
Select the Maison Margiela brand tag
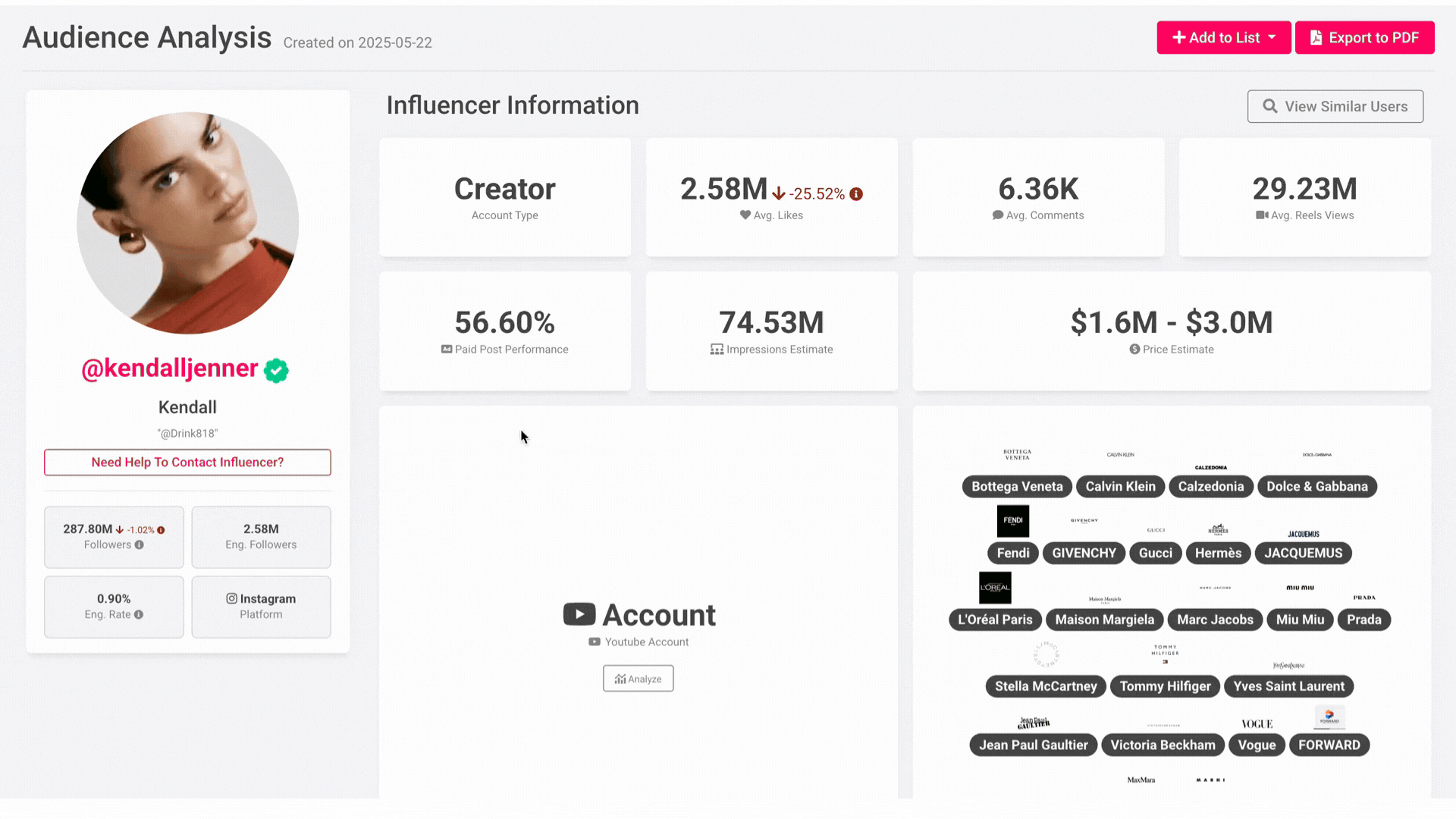point(1105,620)
